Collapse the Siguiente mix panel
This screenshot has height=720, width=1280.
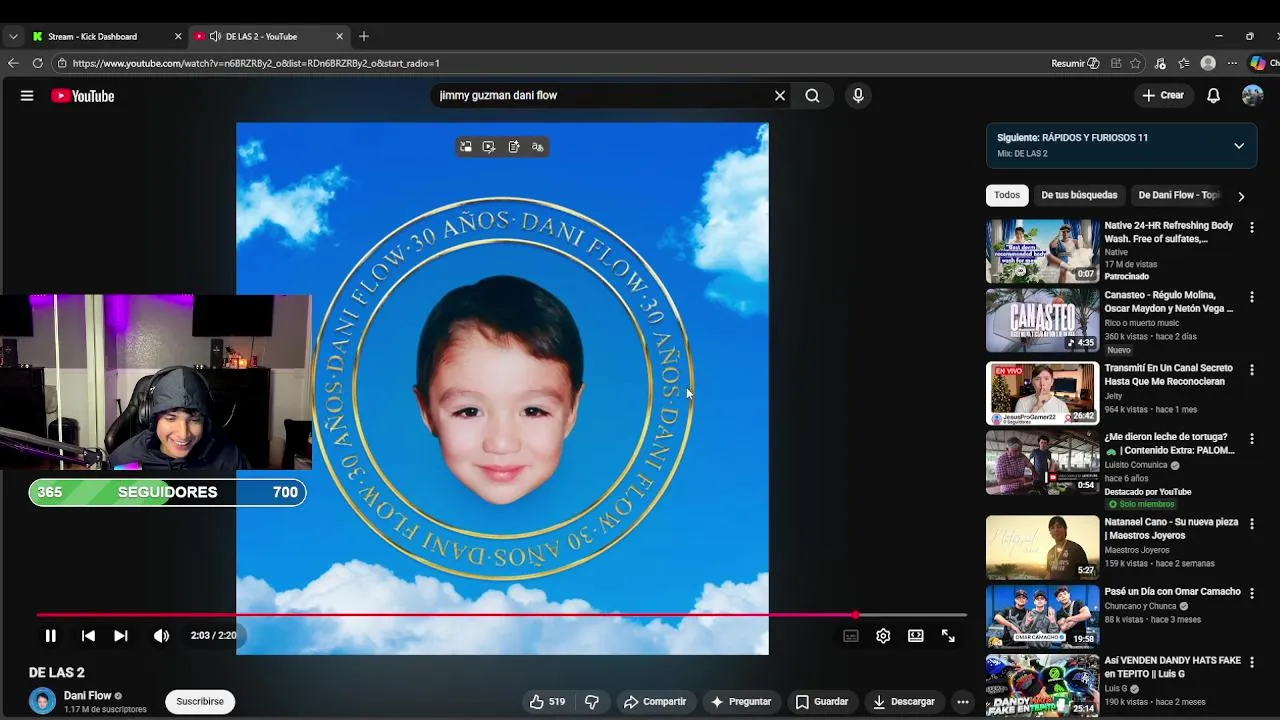point(1239,146)
